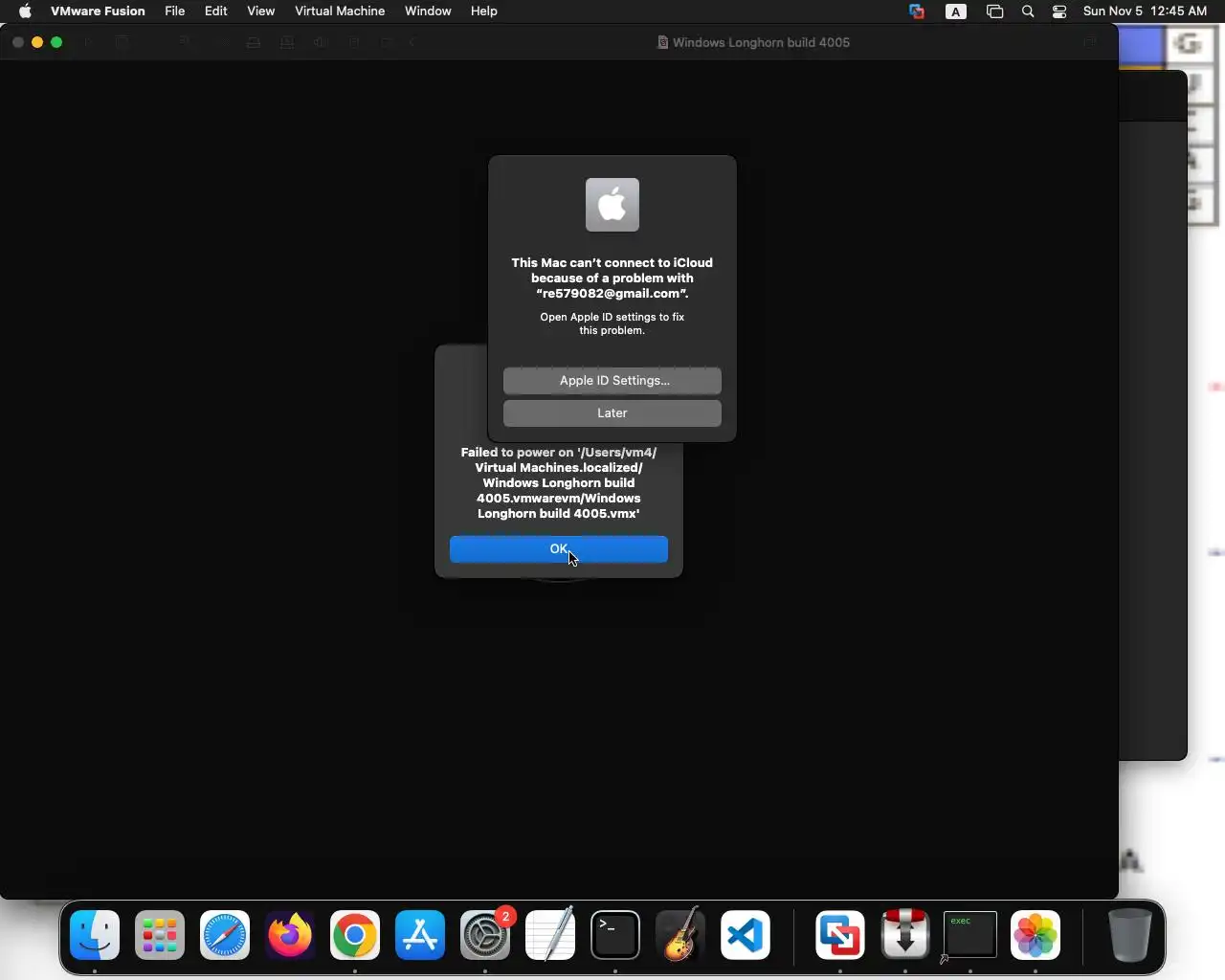Open the exec file alias in Dock

point(970,935)
